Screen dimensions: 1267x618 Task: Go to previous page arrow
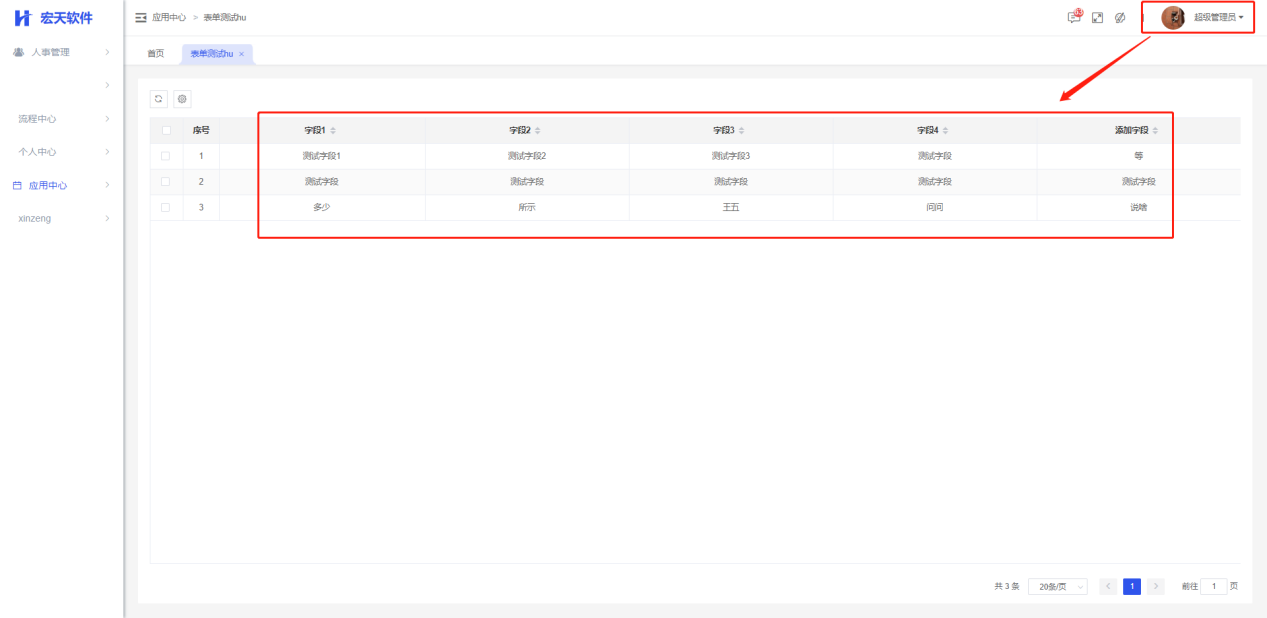(1108, 586)
